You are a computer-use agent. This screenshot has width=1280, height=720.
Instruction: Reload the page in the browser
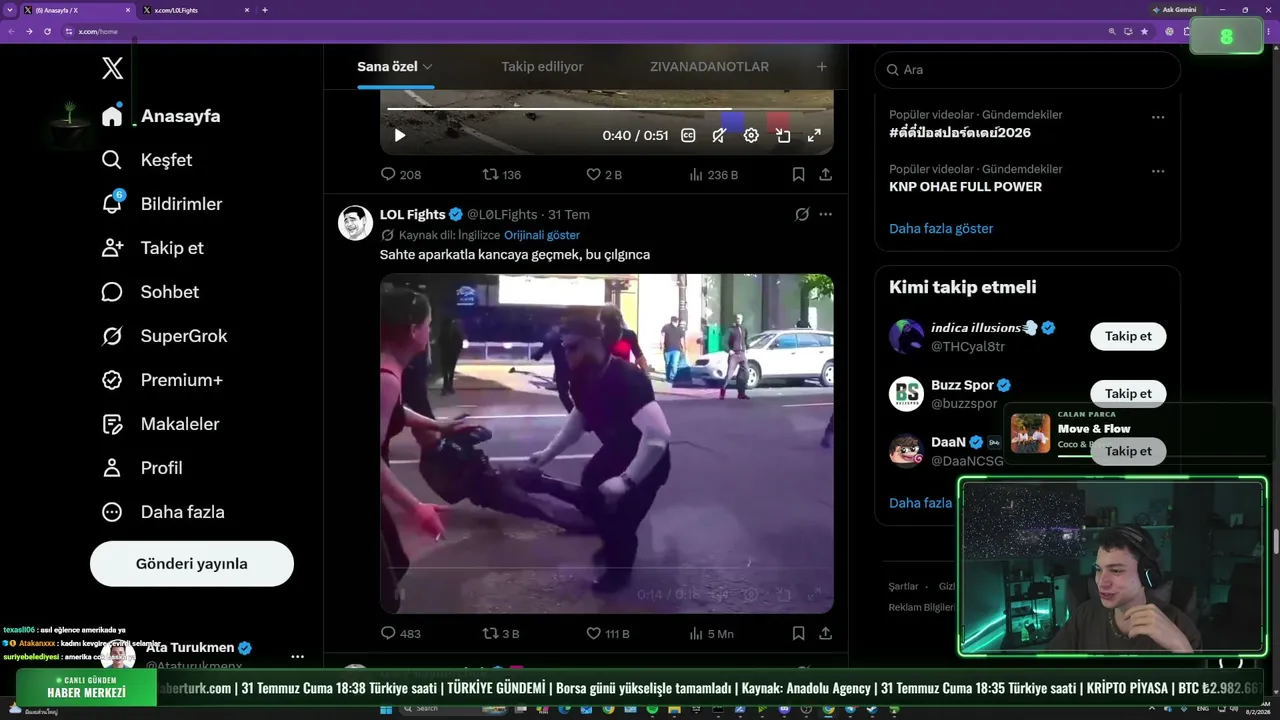[47, 31]
